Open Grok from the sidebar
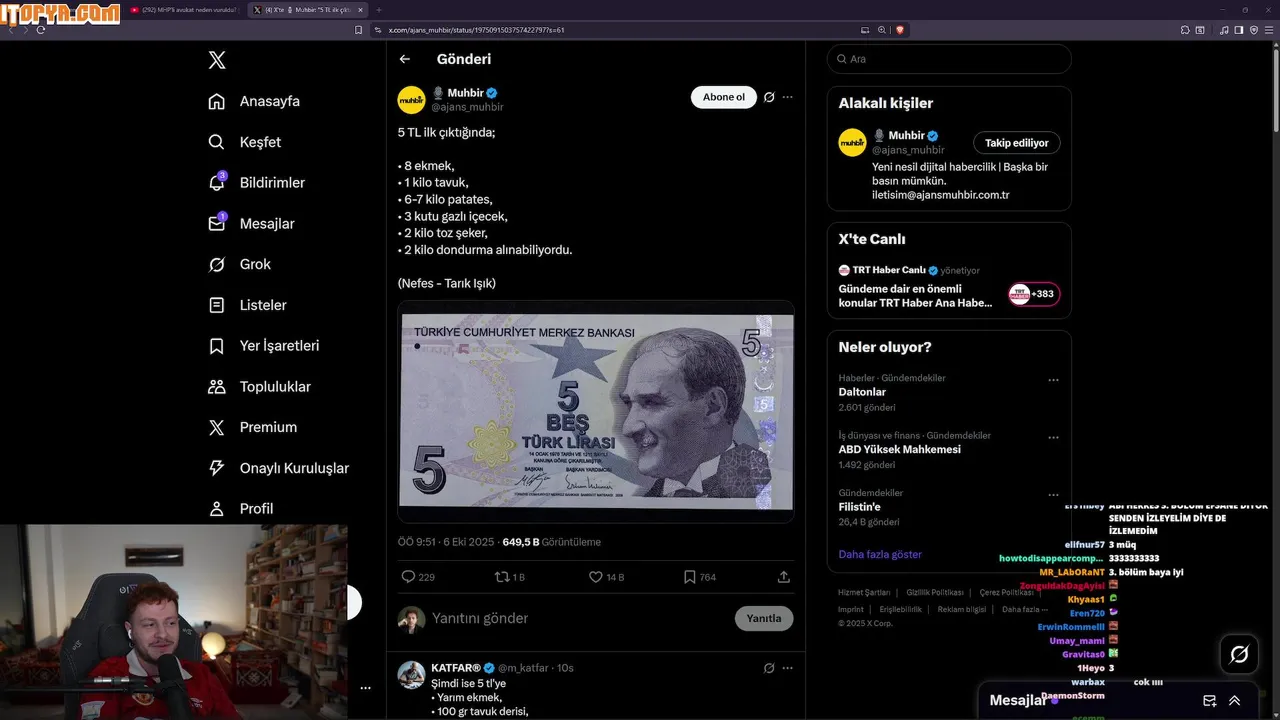The width and height of the screenshot is (1280, 720). [239, 264]
